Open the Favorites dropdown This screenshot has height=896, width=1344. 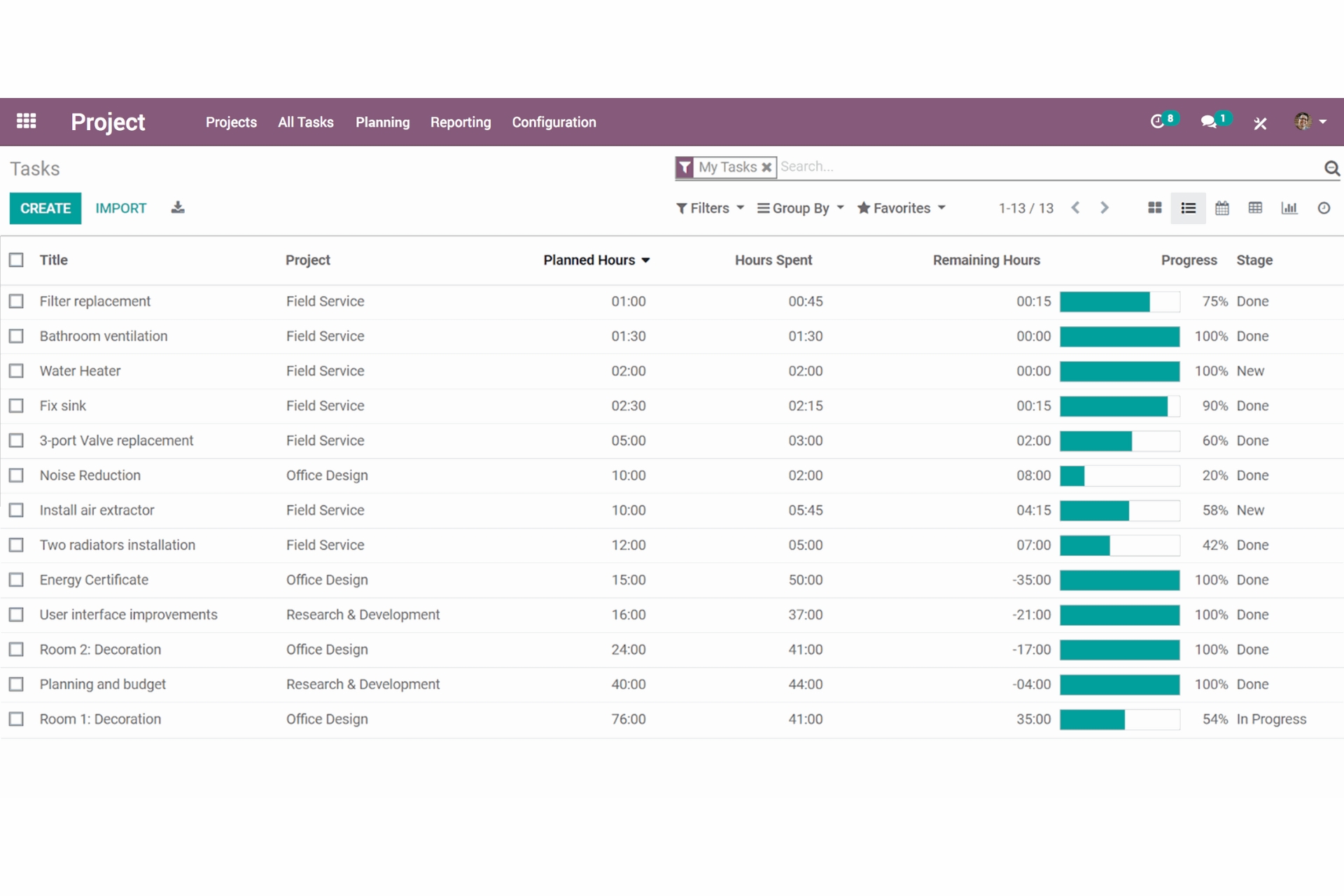point(901,208)
